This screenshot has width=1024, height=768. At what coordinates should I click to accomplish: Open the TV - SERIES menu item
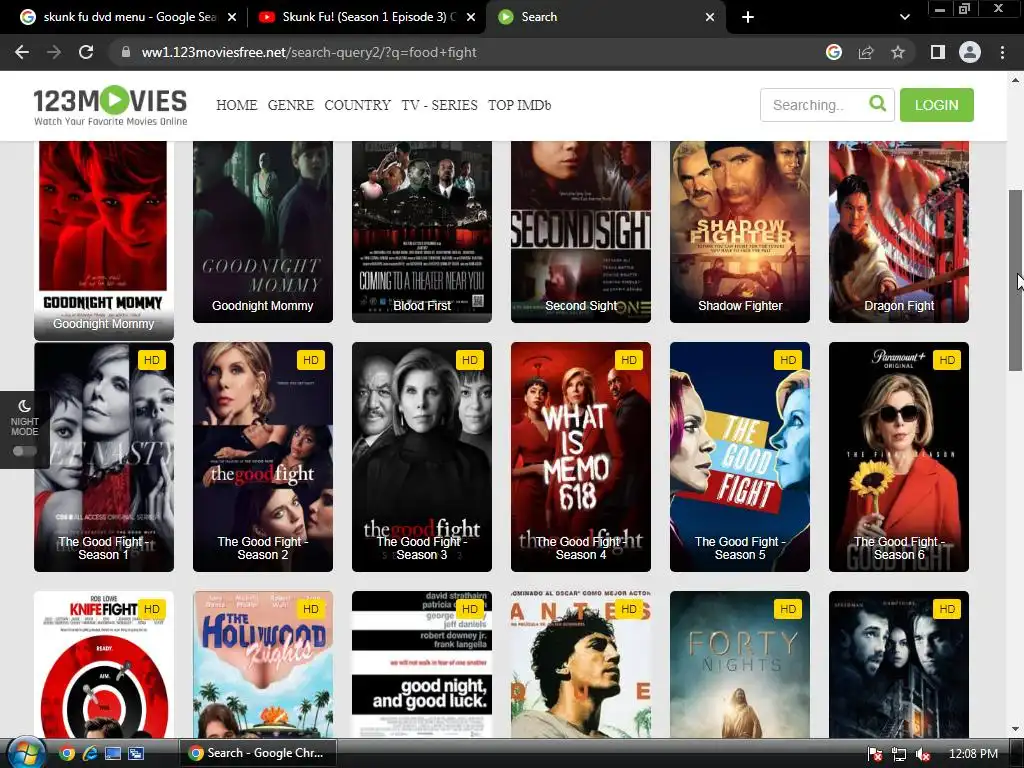click(x=439, y=105)
